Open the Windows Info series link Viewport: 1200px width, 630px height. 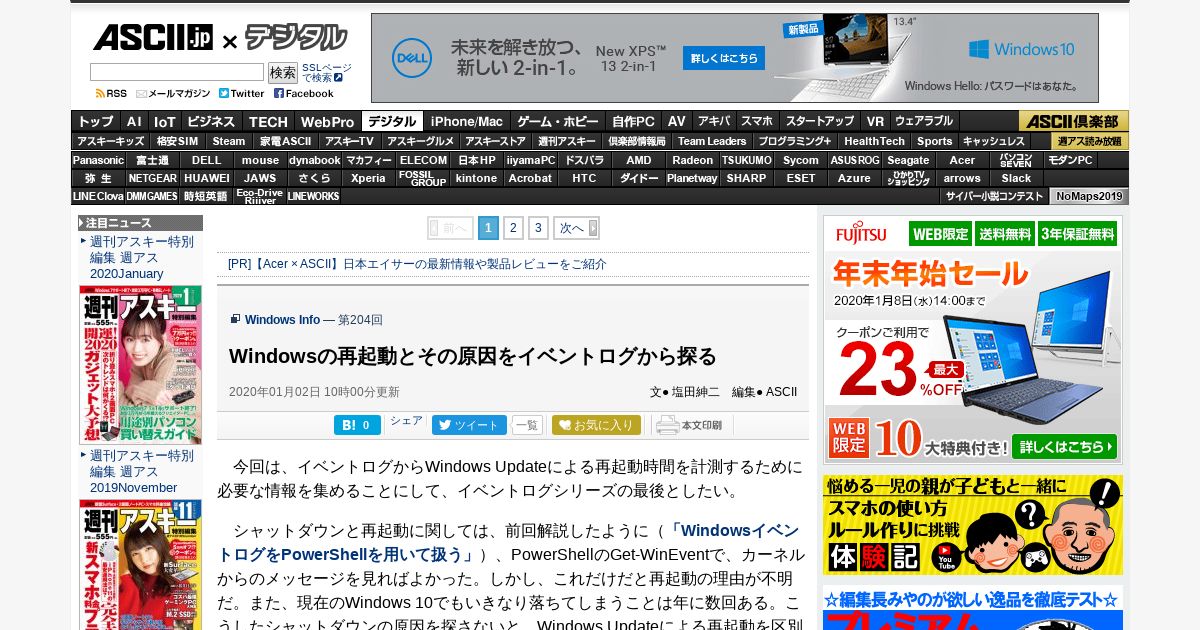[282, 320]
